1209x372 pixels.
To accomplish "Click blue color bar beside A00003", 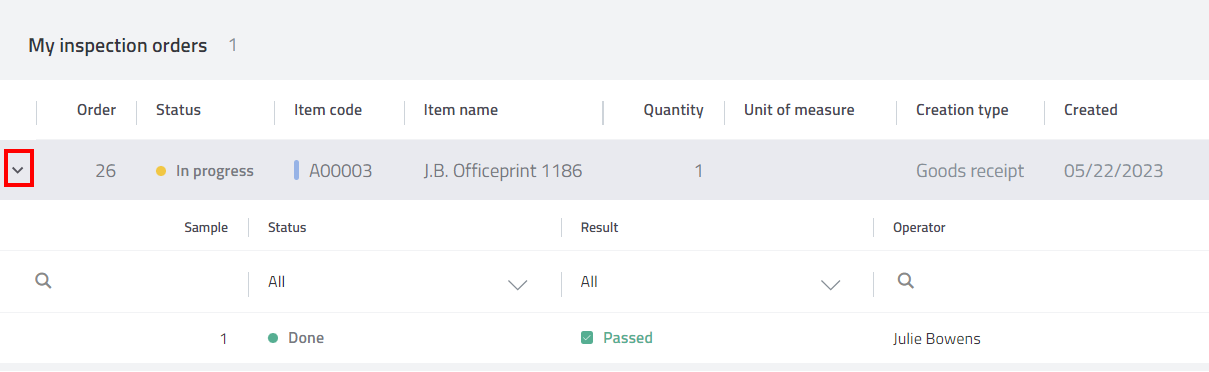I will click(297, 170).
